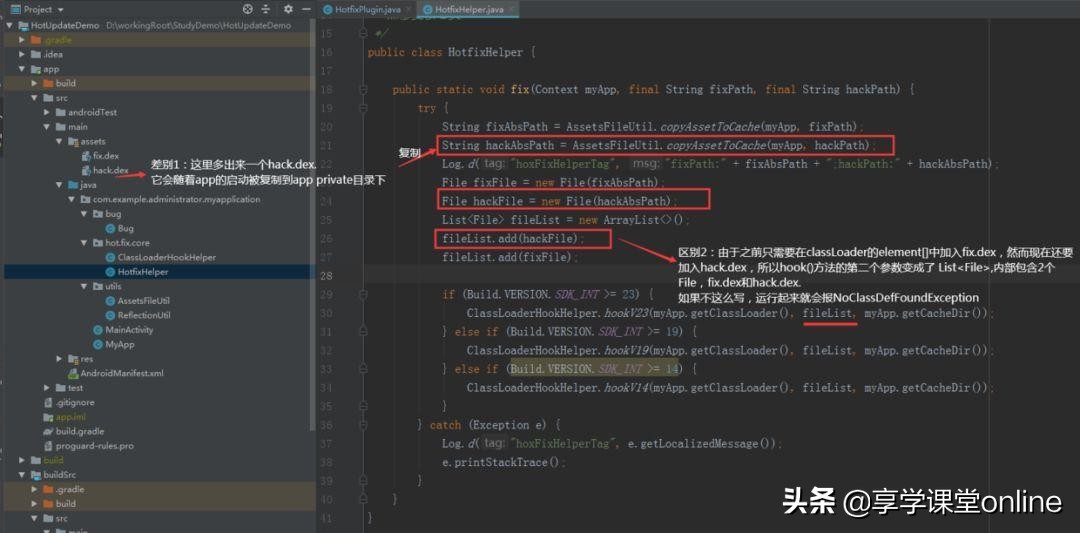
Task: Click the locate/scroll-from-source target icon
Action: coord(248,9)
